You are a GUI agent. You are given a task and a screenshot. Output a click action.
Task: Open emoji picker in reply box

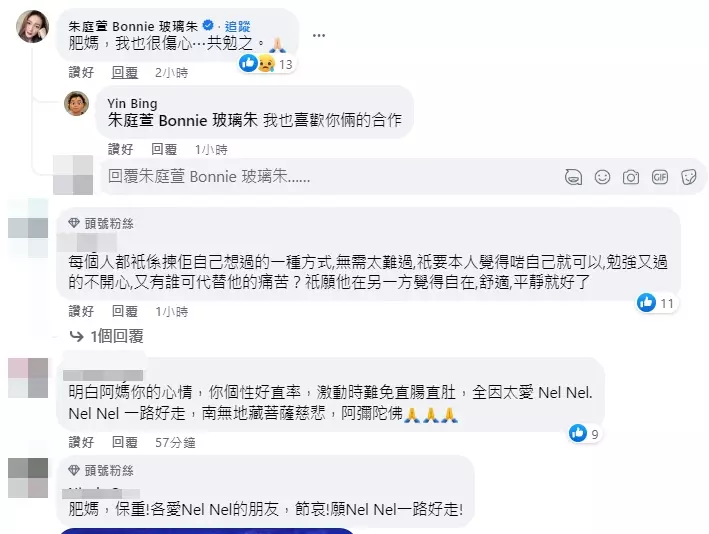(602, 177)
